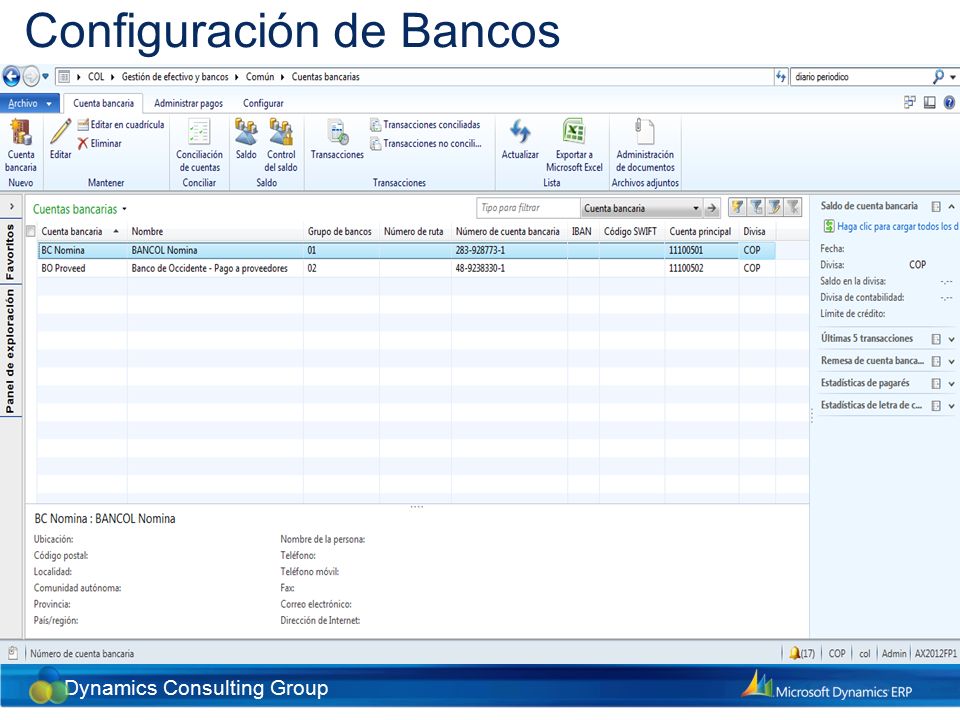Open the Panel de exploración side tab
Image resolution: width=960 pixels, height=720 pixels.
[x=10, y=351]
